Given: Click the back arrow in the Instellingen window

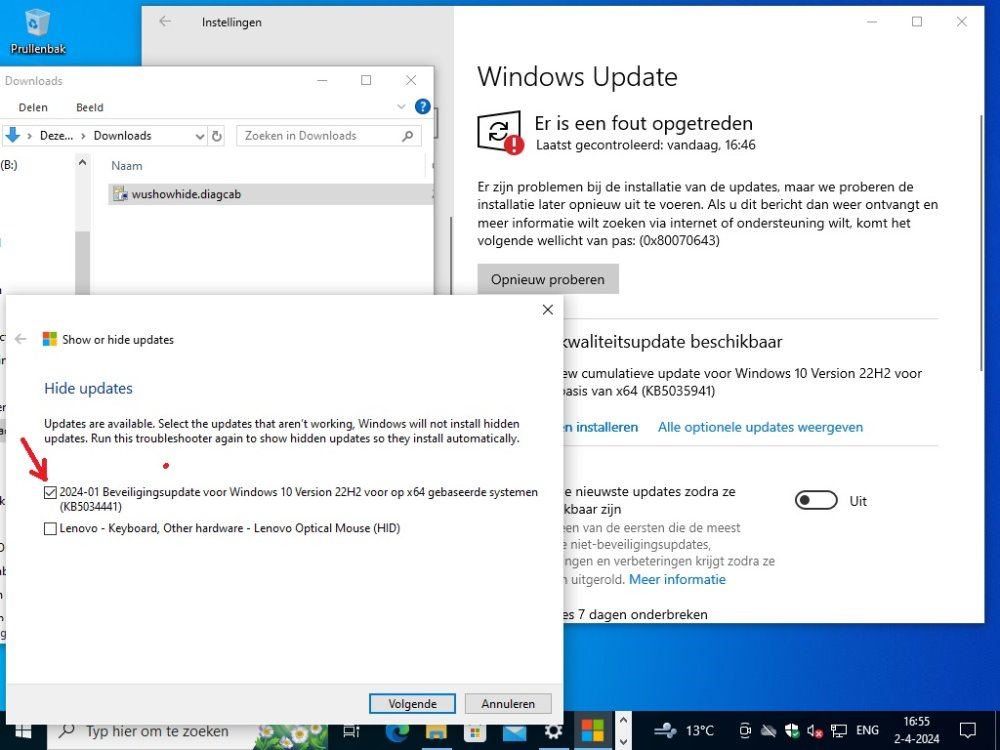Looking at the screenshot, I should pos(165,21).
